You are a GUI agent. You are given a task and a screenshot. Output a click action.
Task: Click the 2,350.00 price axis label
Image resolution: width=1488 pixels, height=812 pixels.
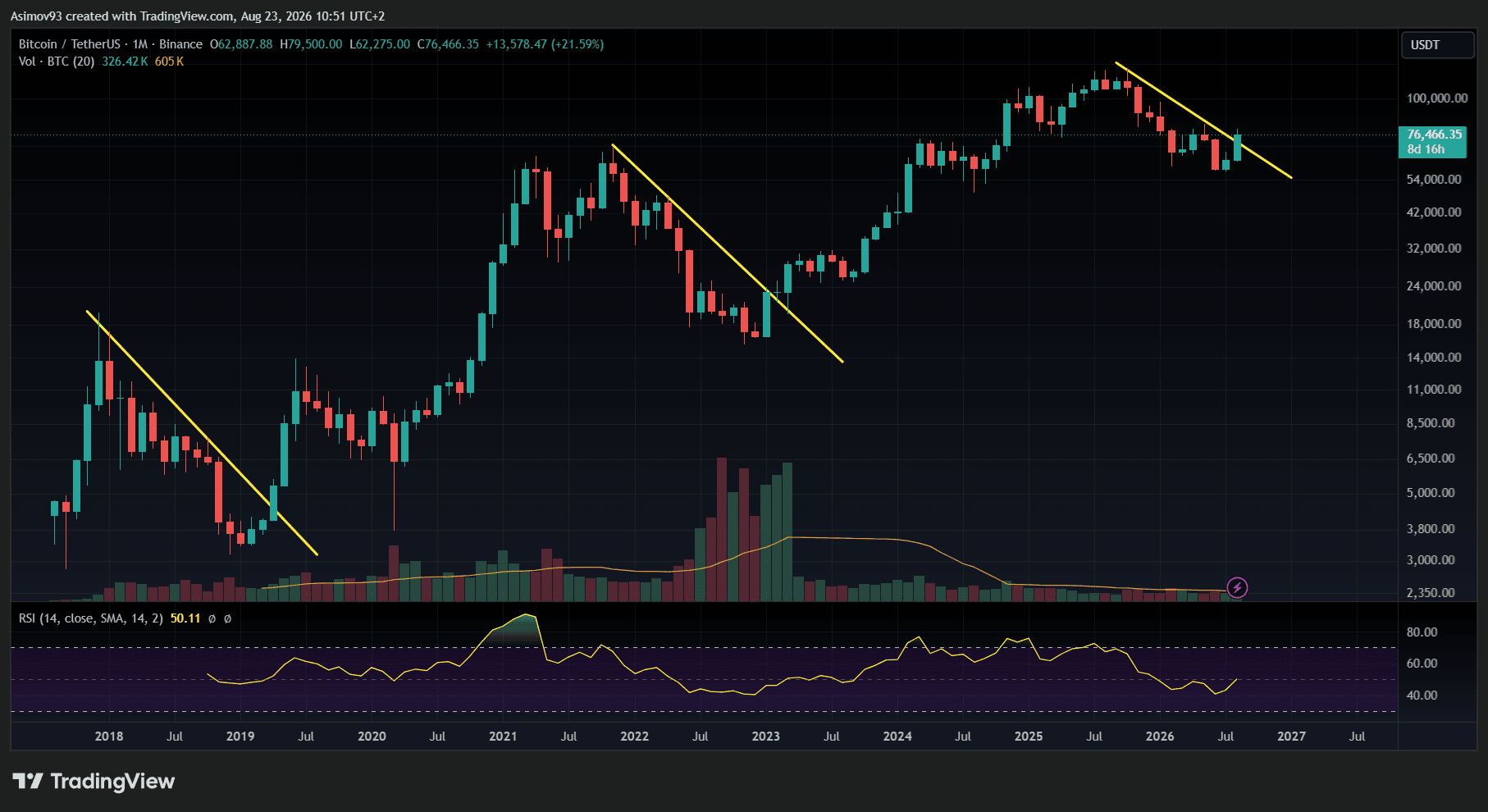[x=1431, y=593]
